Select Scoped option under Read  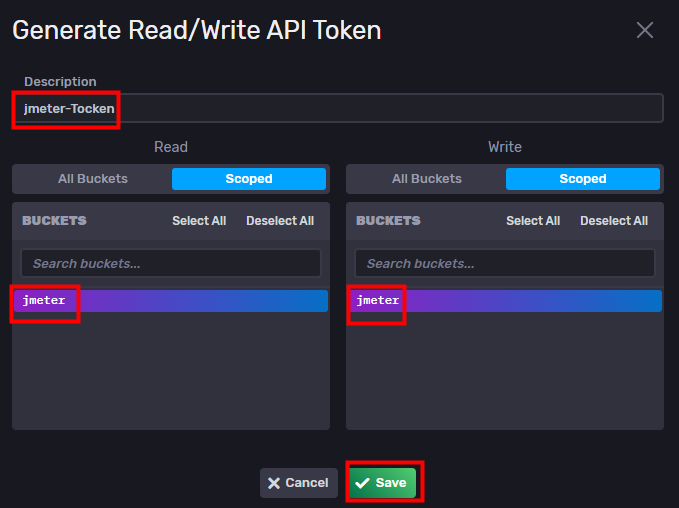pyautogui.click(x=249, y=179)
